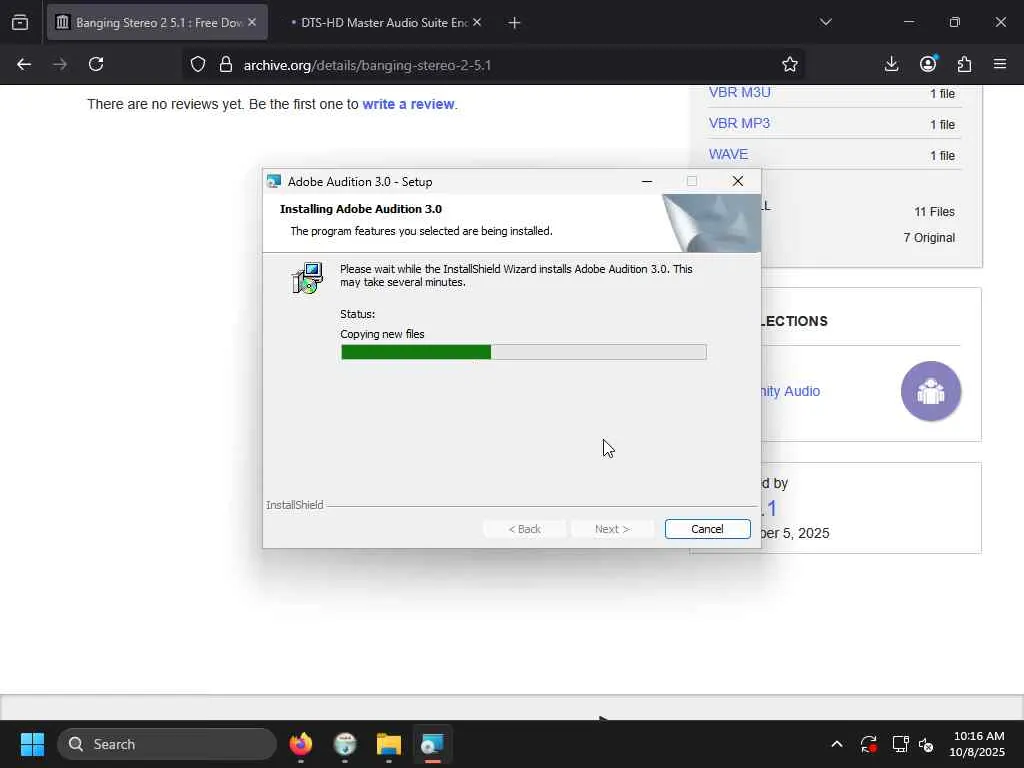
Task: Open the WAVE download link
Action: click(728, 154)
